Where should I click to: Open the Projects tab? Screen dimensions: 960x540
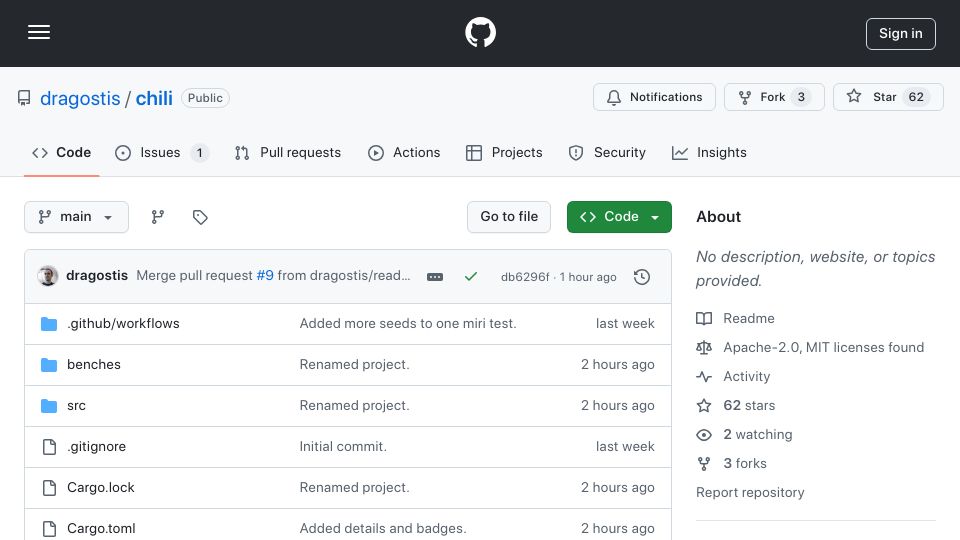tap(504, 152)
